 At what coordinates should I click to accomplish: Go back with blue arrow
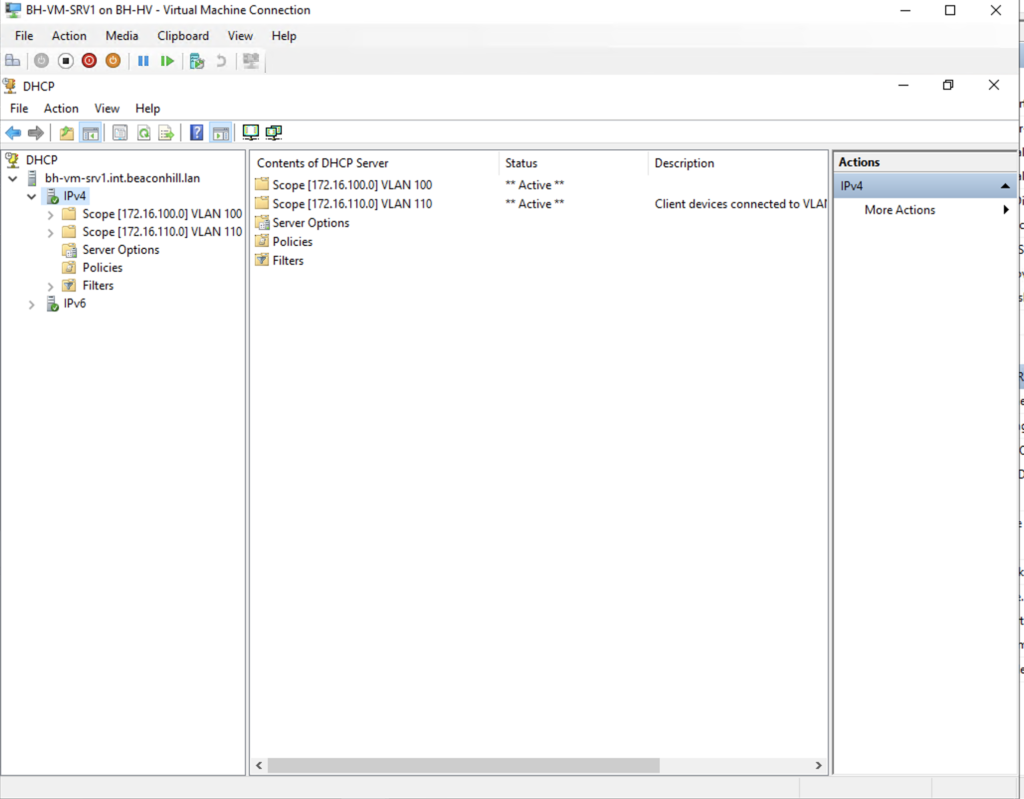pos(13,133)
